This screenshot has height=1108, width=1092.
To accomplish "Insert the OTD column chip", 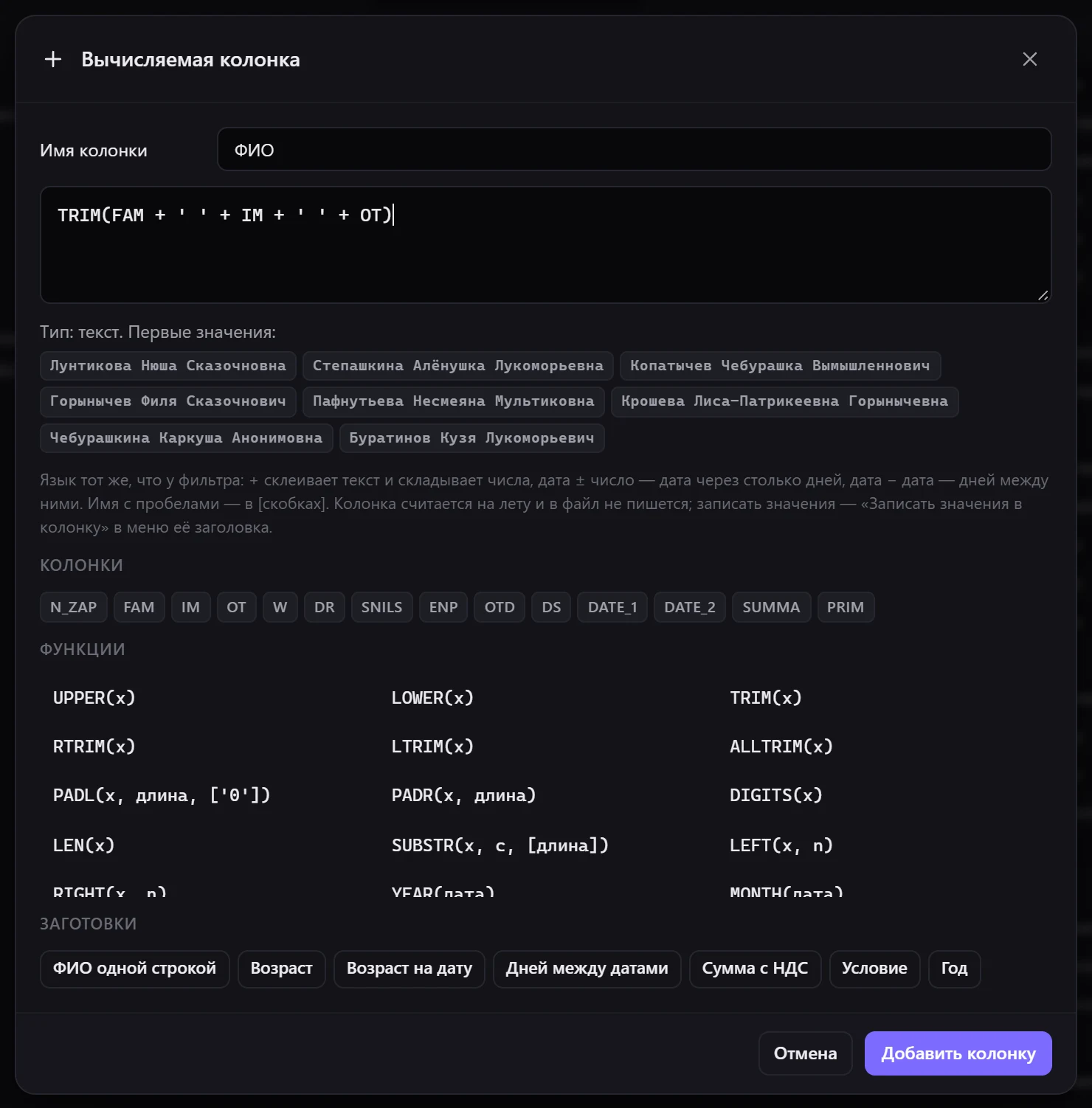I will tap(500, 607).
